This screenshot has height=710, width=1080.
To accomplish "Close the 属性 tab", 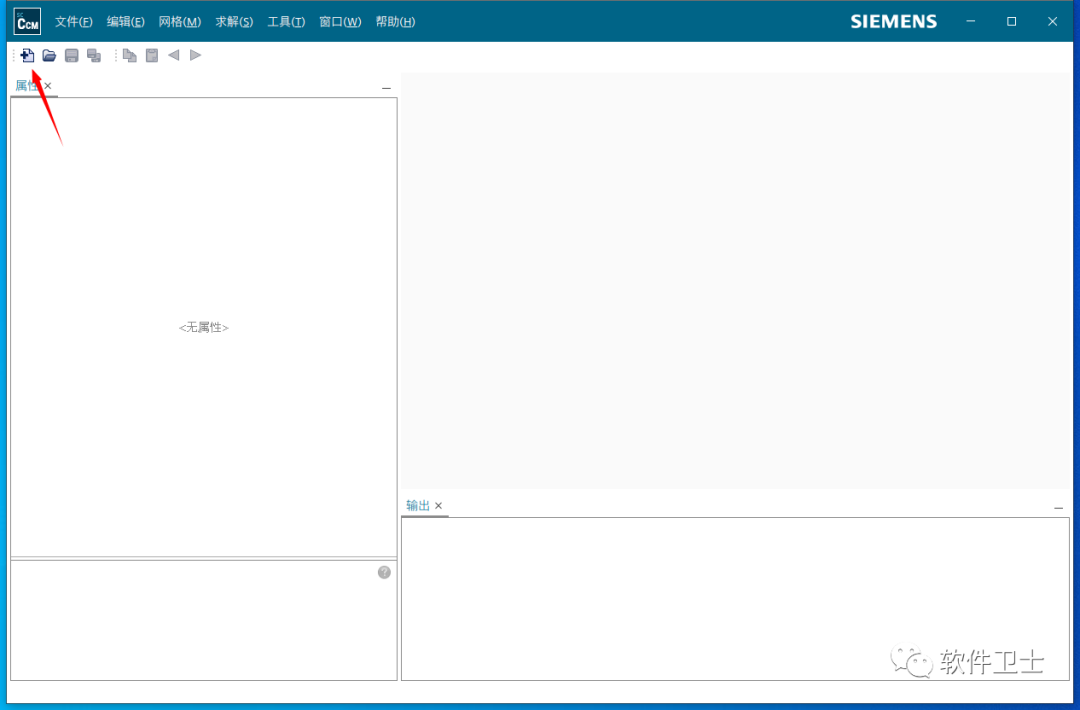I will pos(48,86).
